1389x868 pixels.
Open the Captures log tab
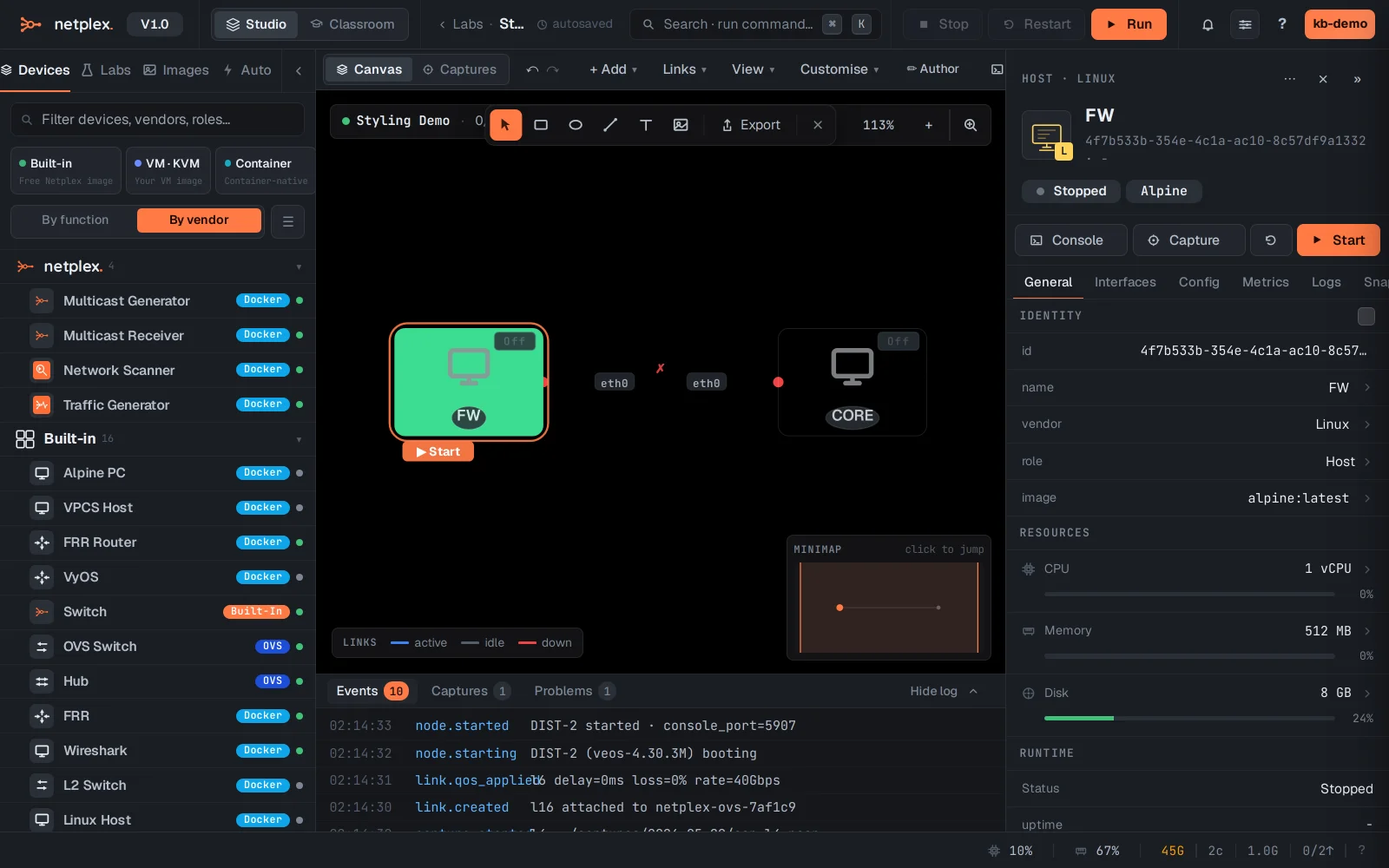470,692
